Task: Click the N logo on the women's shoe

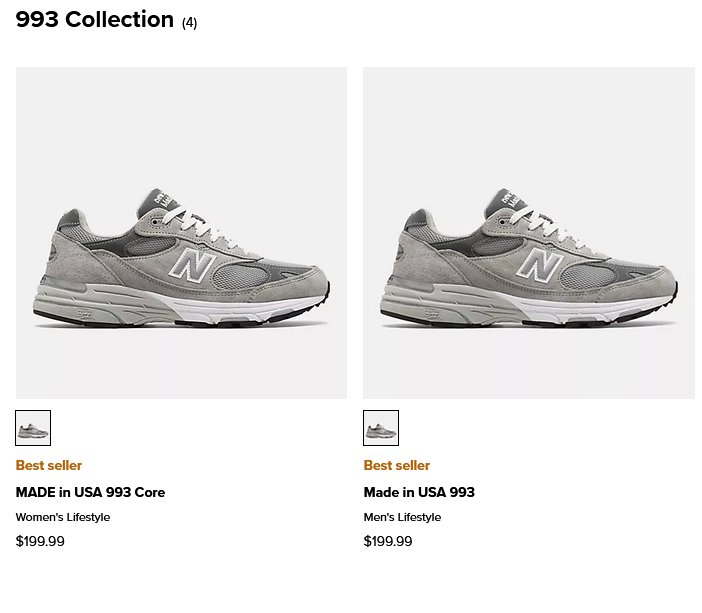Action: (192, 266)
